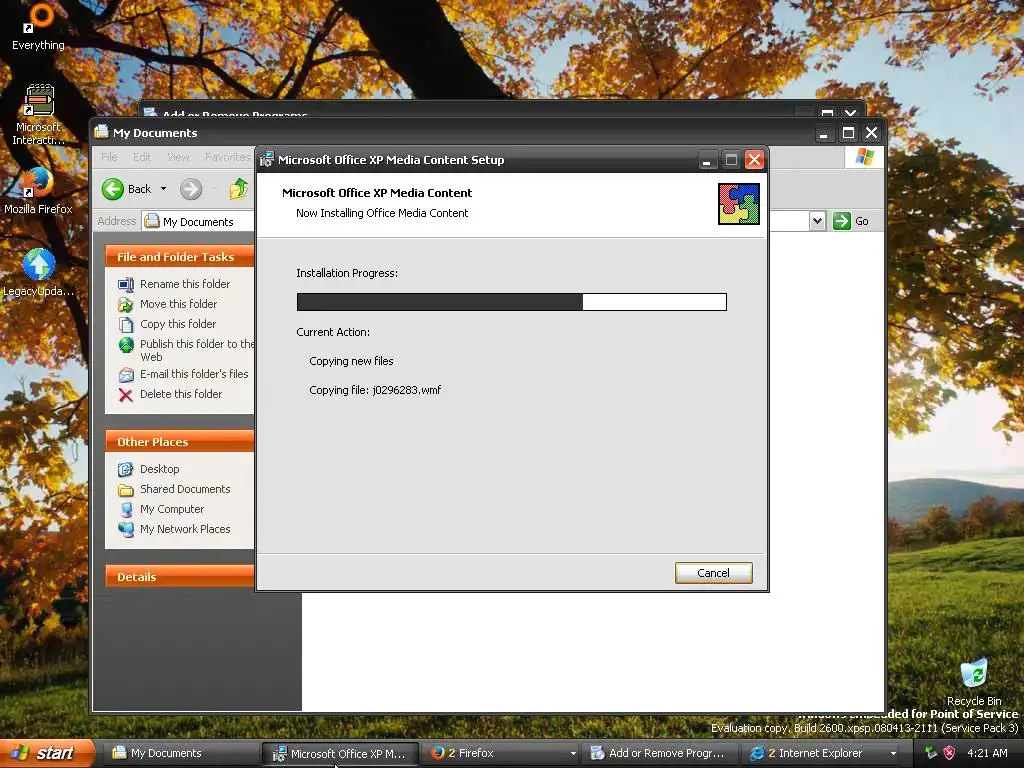Viewport: 1024px width, 768px height.
Task: Click the My Computer icon in Other Places
Action: point(126,509)
